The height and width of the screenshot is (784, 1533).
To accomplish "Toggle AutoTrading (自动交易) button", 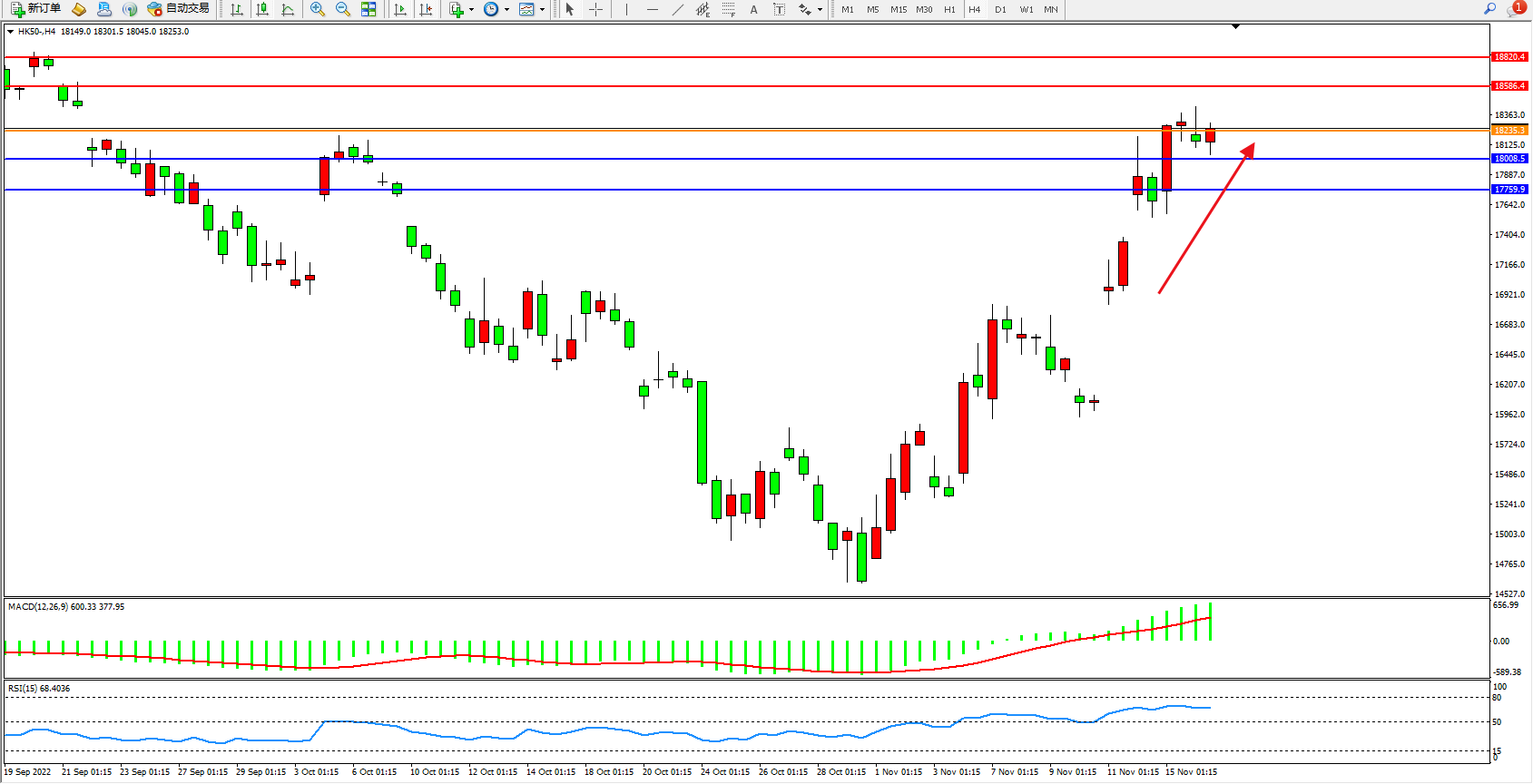I will pos(179,9).
